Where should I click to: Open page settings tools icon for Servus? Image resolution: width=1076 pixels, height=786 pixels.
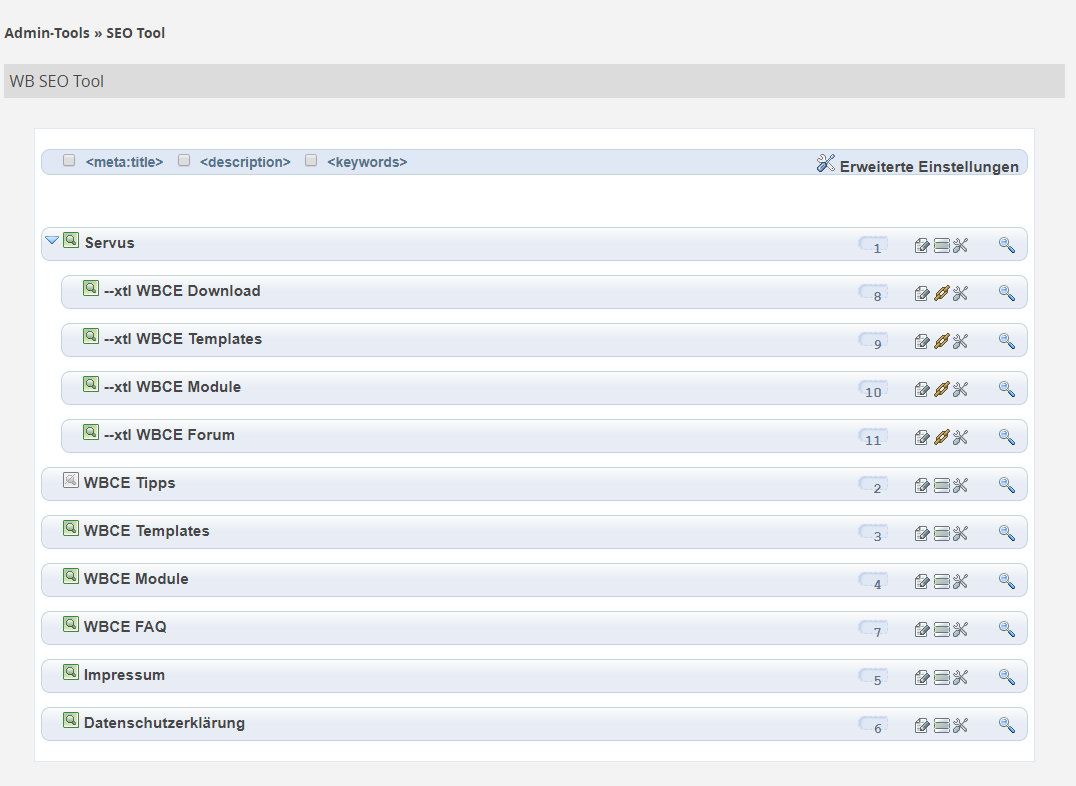(960, 245)
